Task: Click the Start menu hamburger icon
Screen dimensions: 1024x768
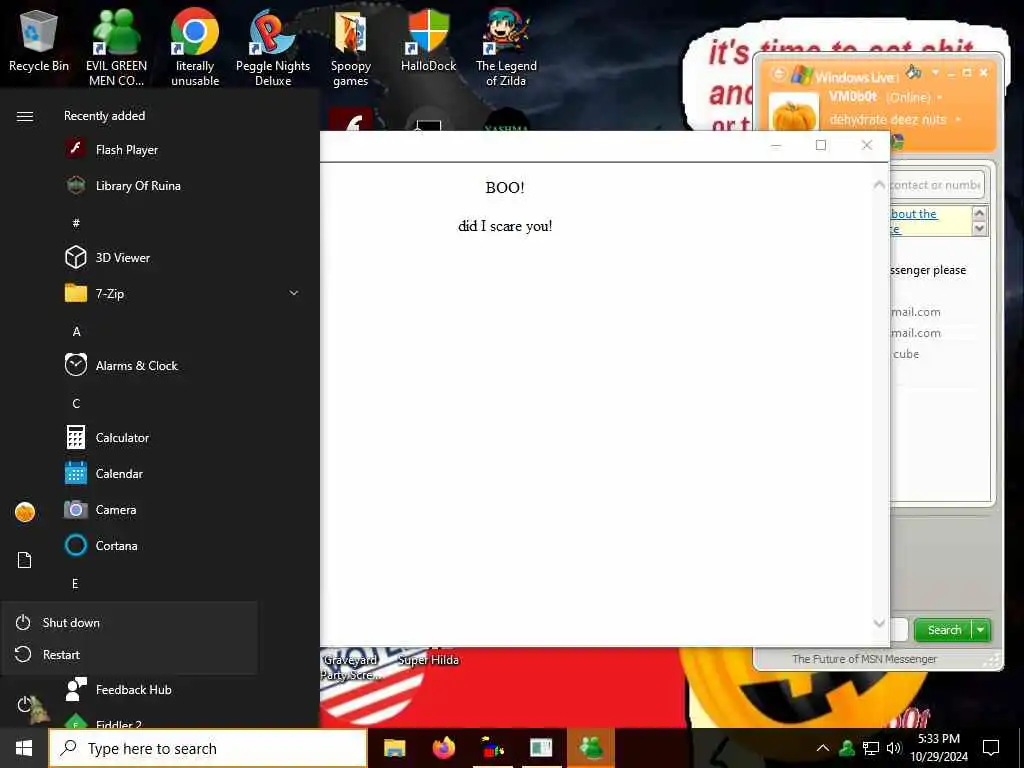Action: tap(25, 116)
